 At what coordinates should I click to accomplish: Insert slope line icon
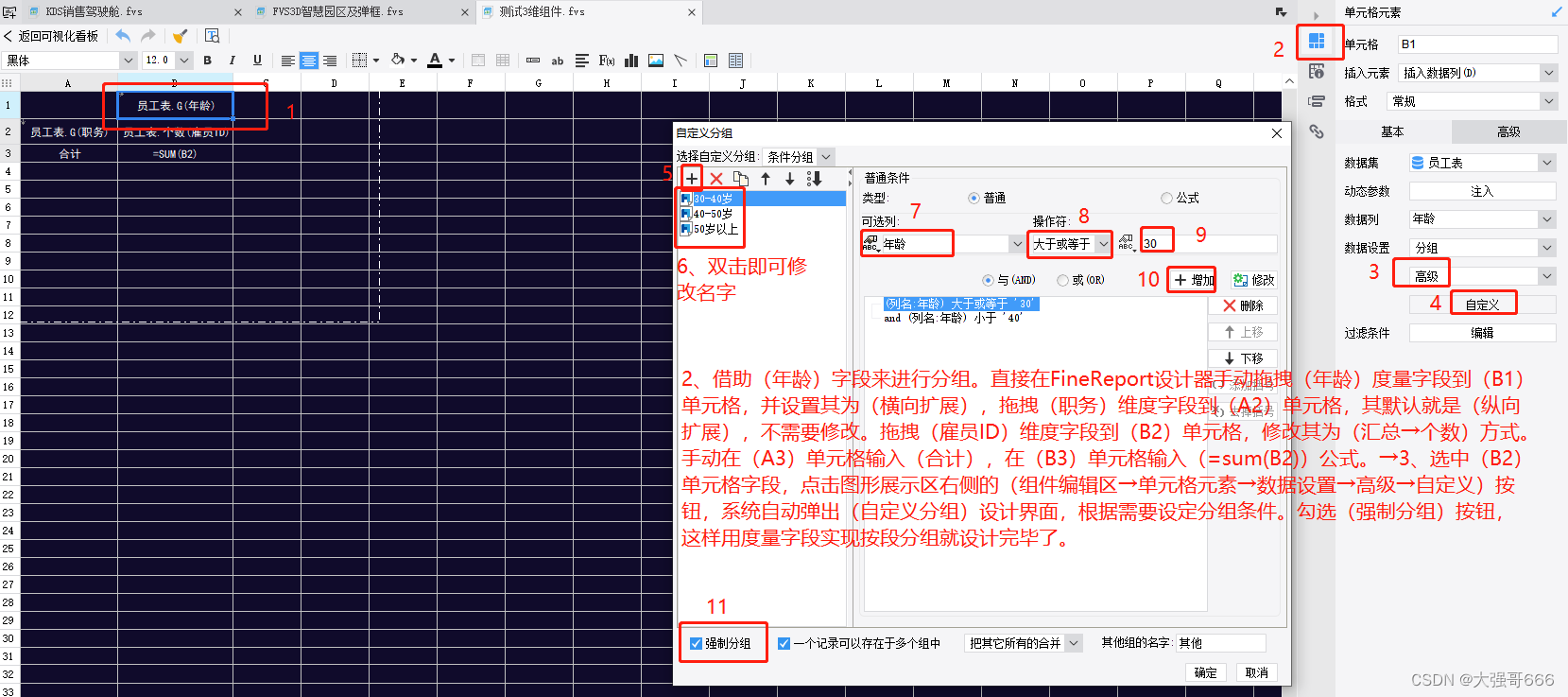click(681, 61)
